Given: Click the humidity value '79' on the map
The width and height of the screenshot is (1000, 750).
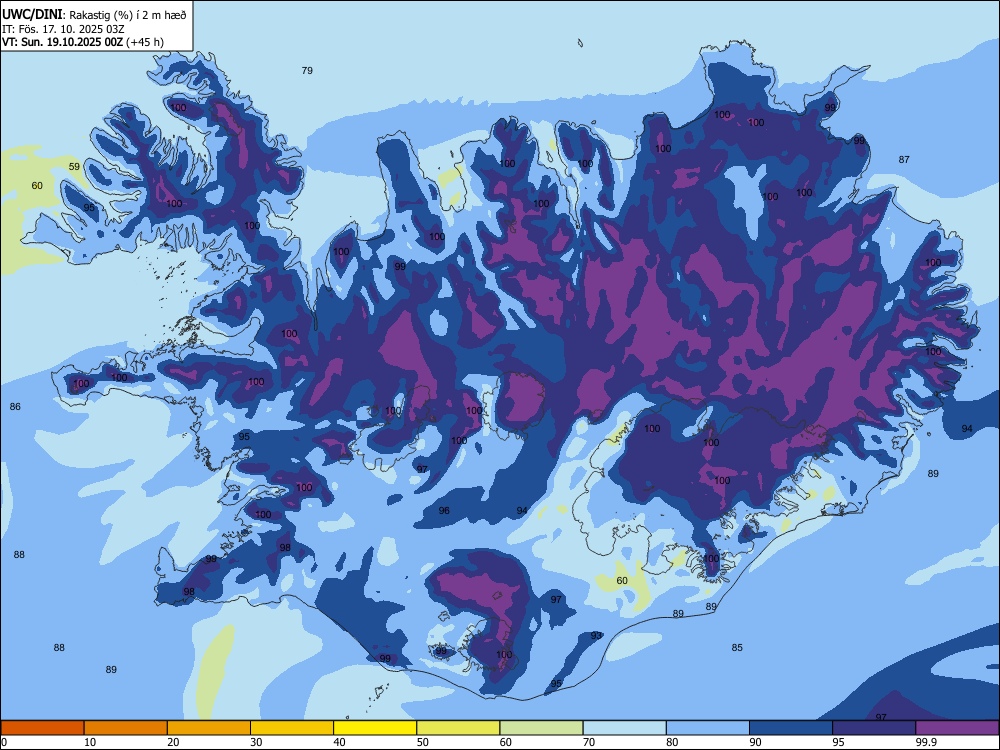Looking at the screenshot, I should [x=307, y=71].
